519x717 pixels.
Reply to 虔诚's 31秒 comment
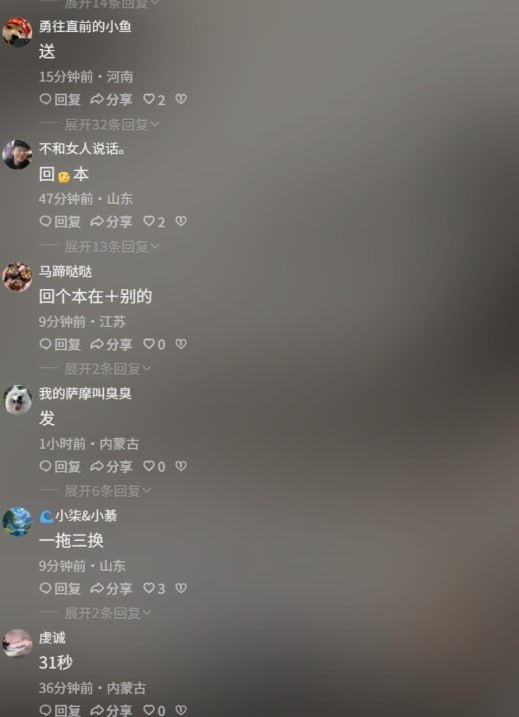click(60, 710)
